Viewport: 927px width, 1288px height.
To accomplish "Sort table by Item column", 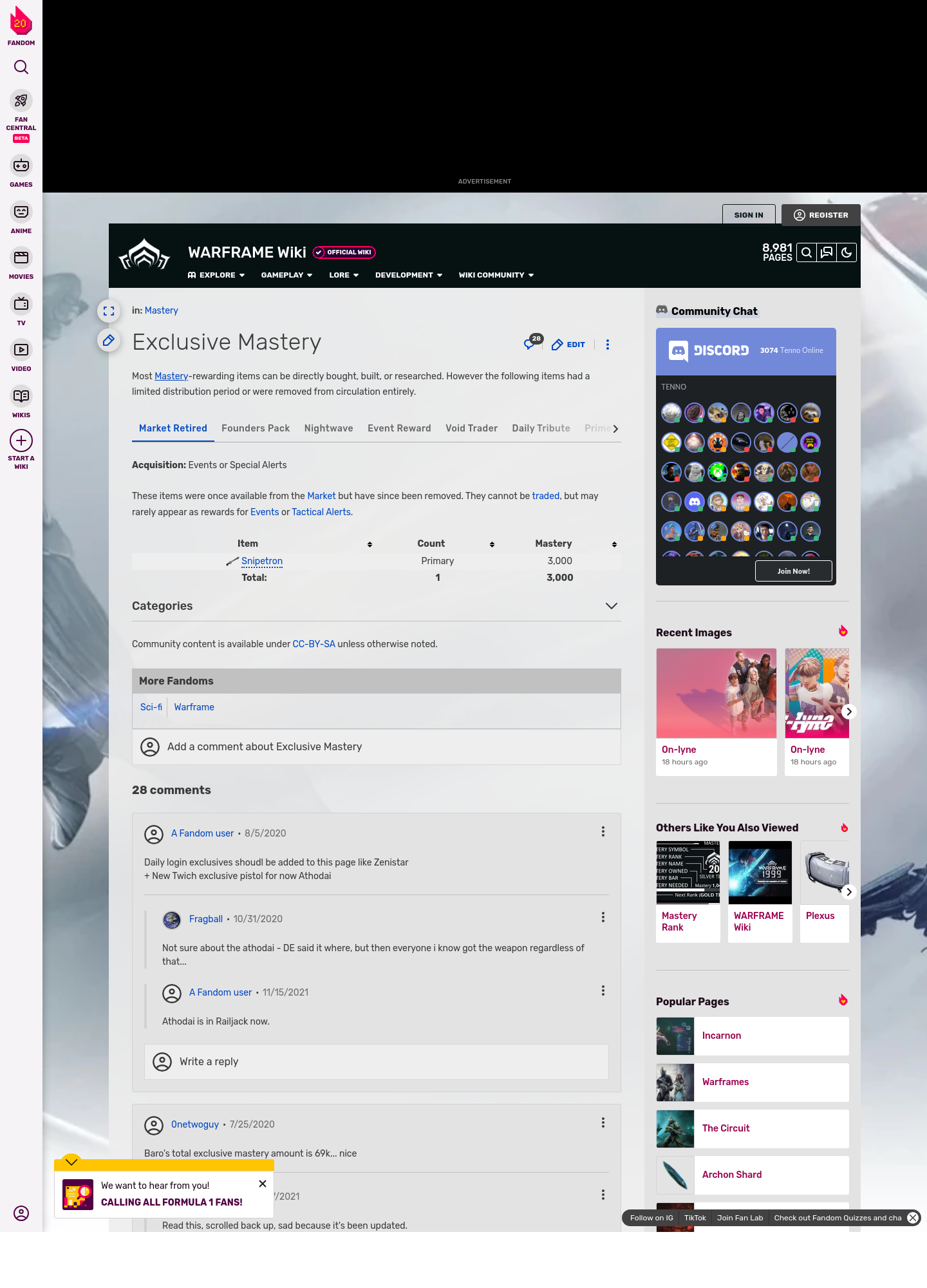I will [x=370, y=544].
